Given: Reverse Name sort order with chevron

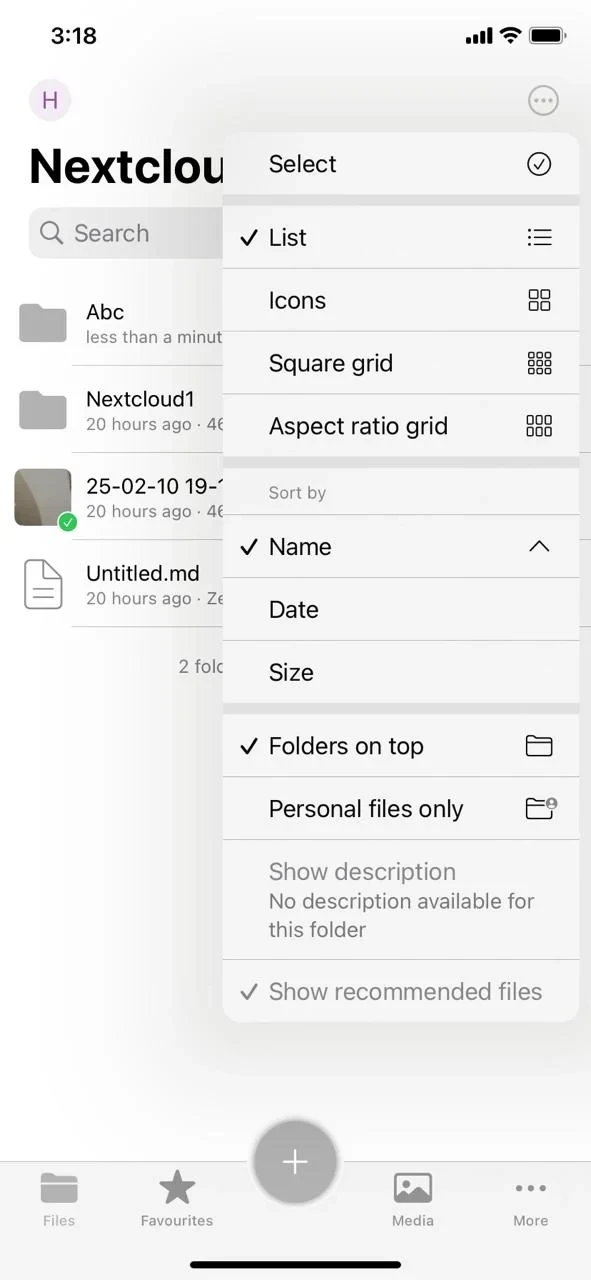Looking at the screenshot, I should (539, 546).
